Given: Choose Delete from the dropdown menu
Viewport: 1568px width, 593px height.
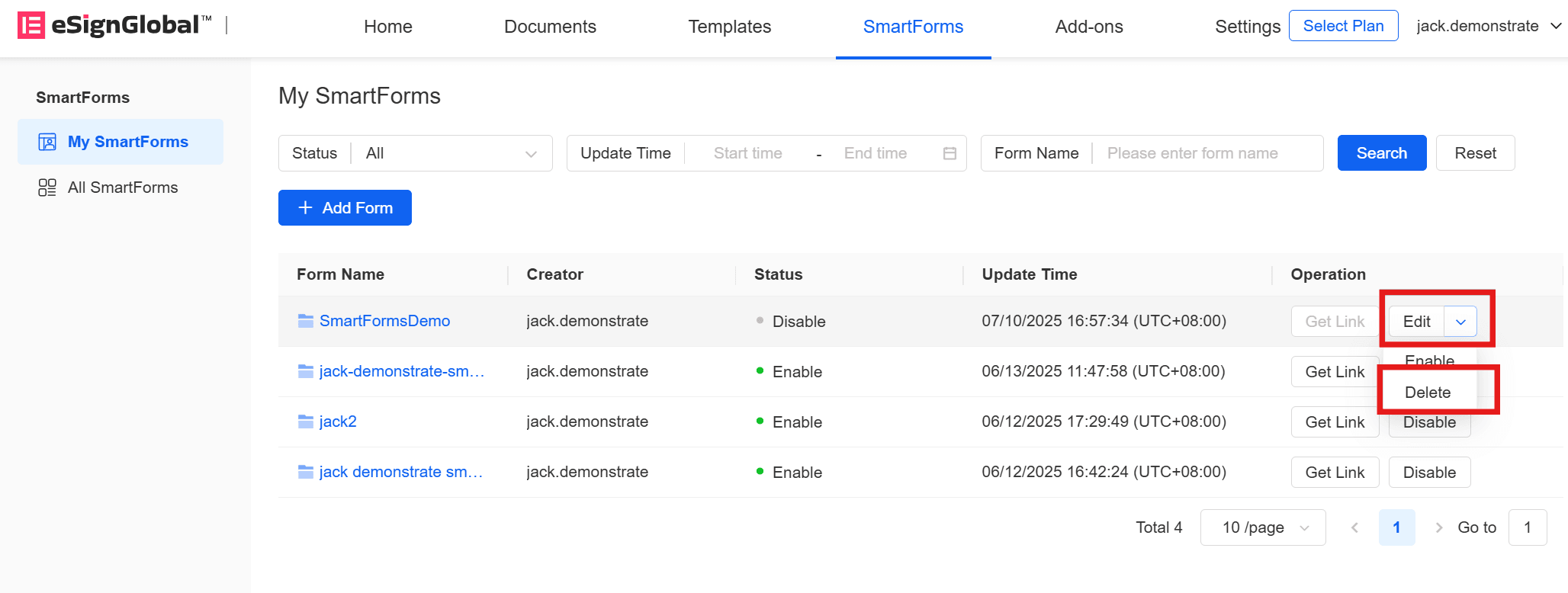Looking at the screenshot, I should tap(1428, 393).
